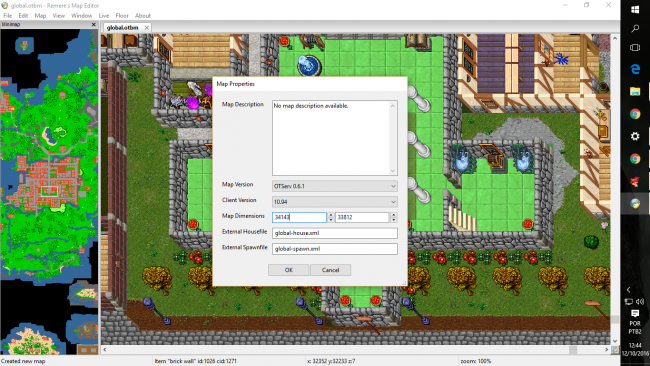Launch Microsoft Edge from the taskbar
This screenshot has width=650, height=366.
tap(635, 69)
